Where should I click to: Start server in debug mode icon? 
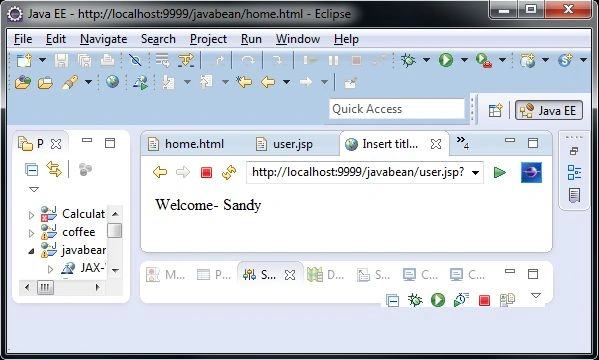[x=415, y=300]
